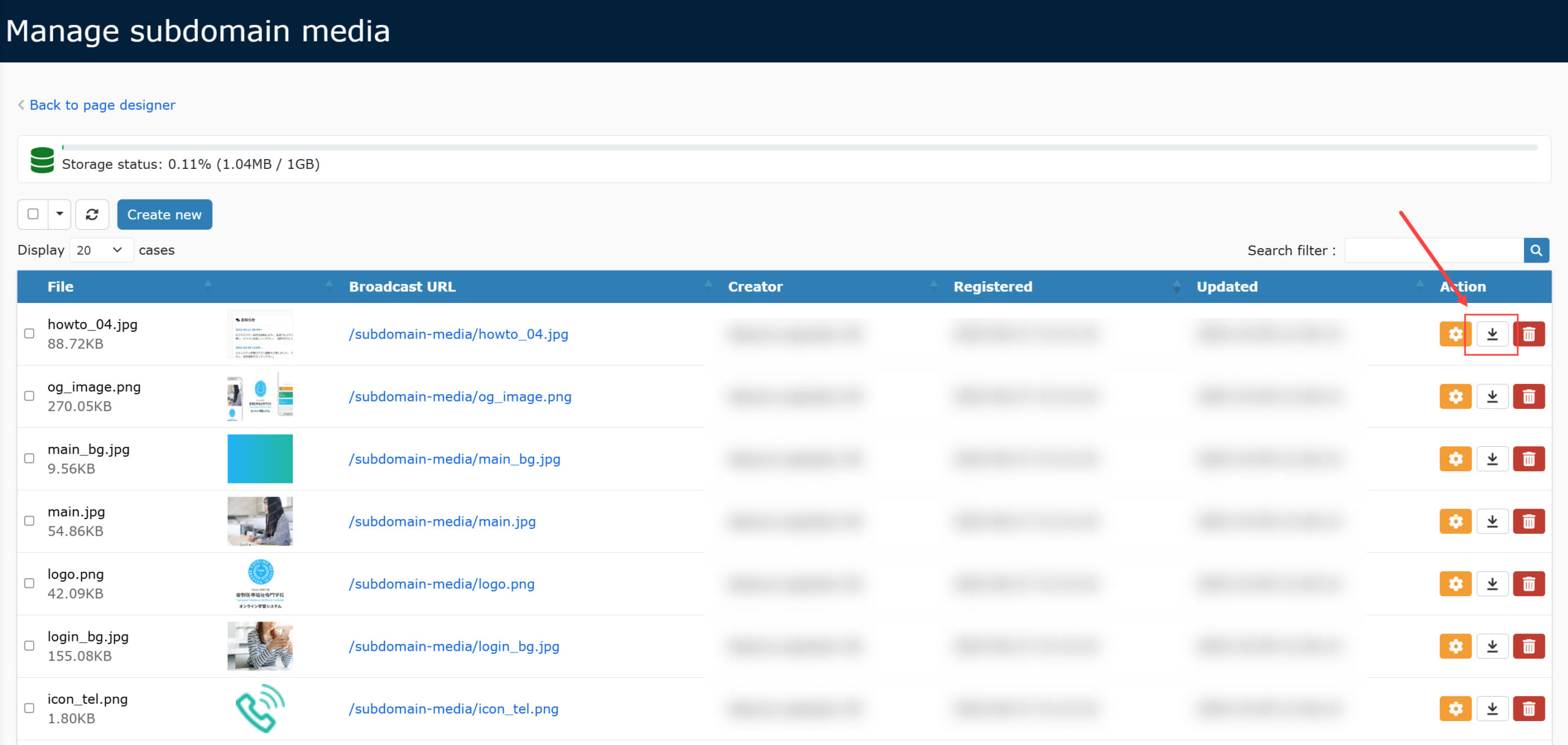
Task: Toggle the select-all checkbox above table
Action: (x=33, y=214)
